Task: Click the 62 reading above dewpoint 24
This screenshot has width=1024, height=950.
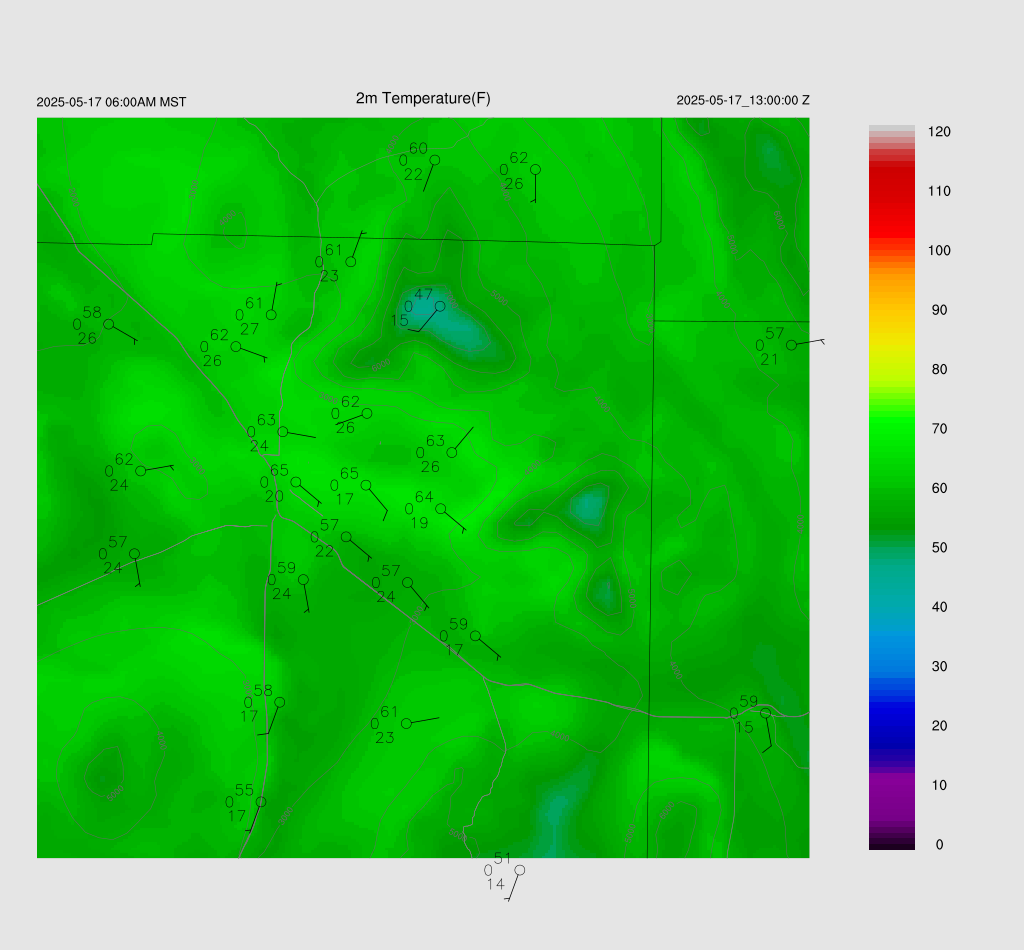Action: point(124,459)
